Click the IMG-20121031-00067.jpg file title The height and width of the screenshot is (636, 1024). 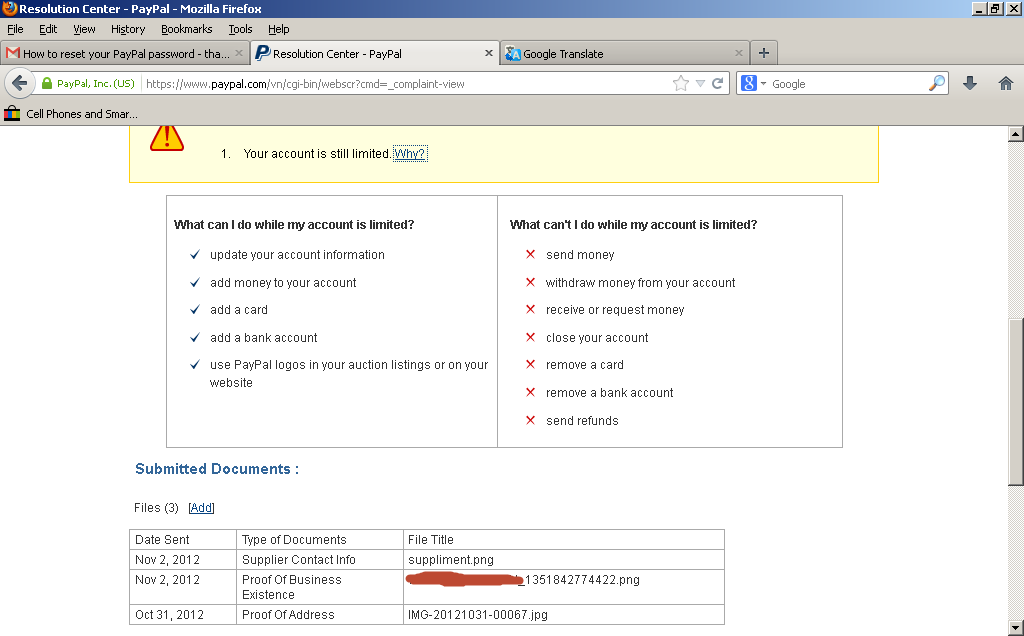click(477, 614)
